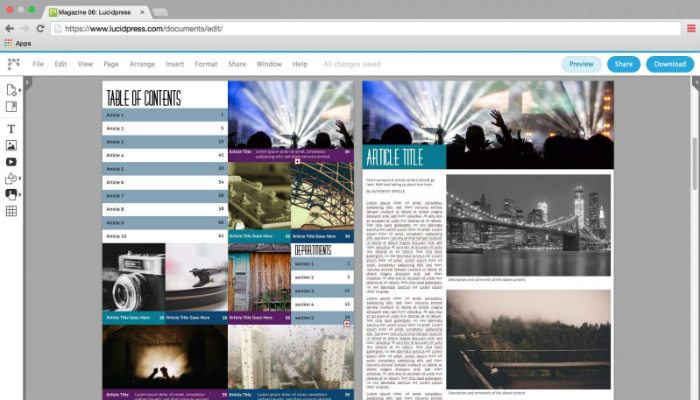Select the rainy city window photo

pyautogui.click(x=291, y=357)
